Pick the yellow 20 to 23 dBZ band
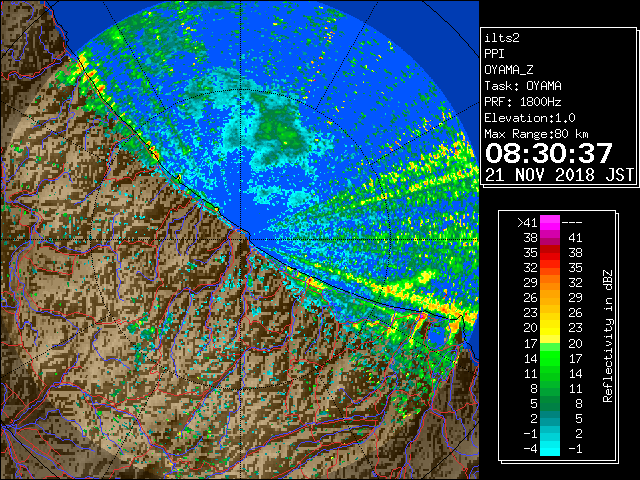The width and height of the screenshot is (640, 480). pyautogui.click(x=550, y=328)
